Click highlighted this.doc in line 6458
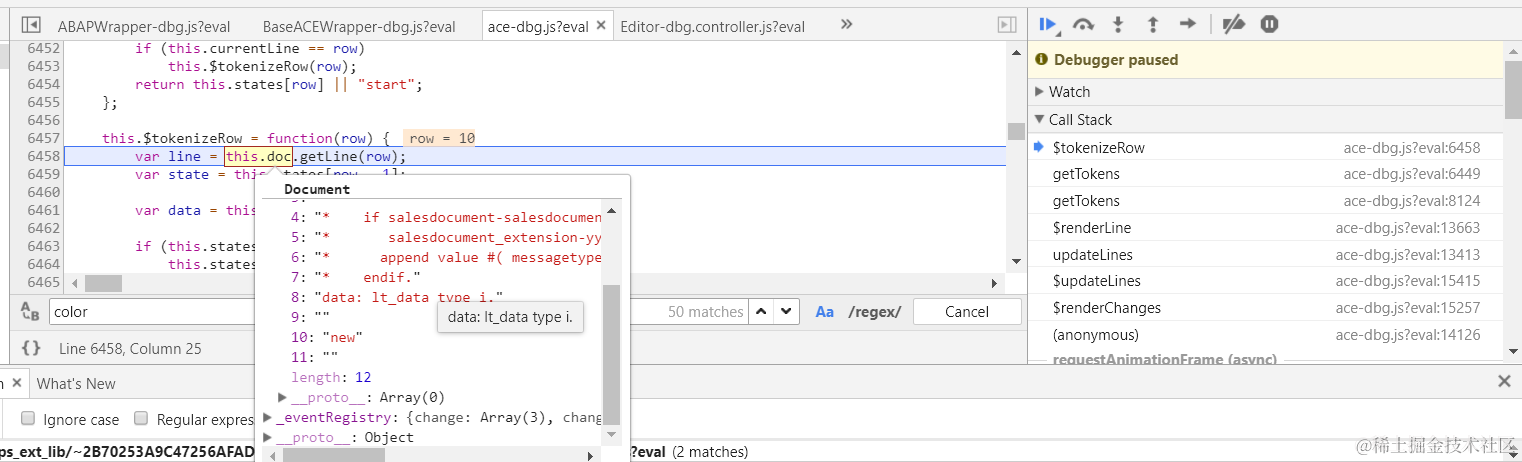The height and width of the screenshot is (462, 1522). point(259,156)
